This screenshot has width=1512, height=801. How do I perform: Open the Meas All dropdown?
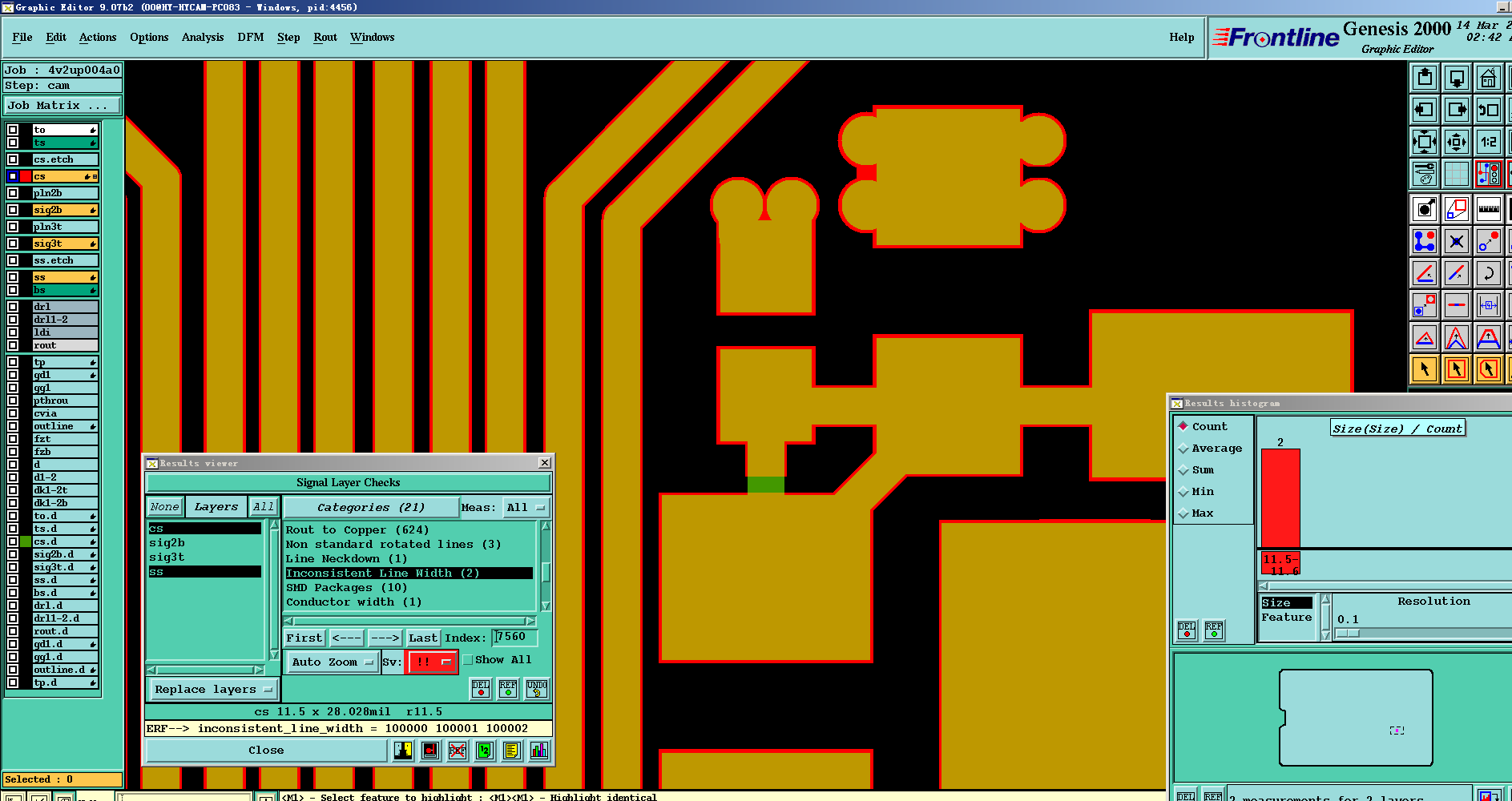pos(526,507)
